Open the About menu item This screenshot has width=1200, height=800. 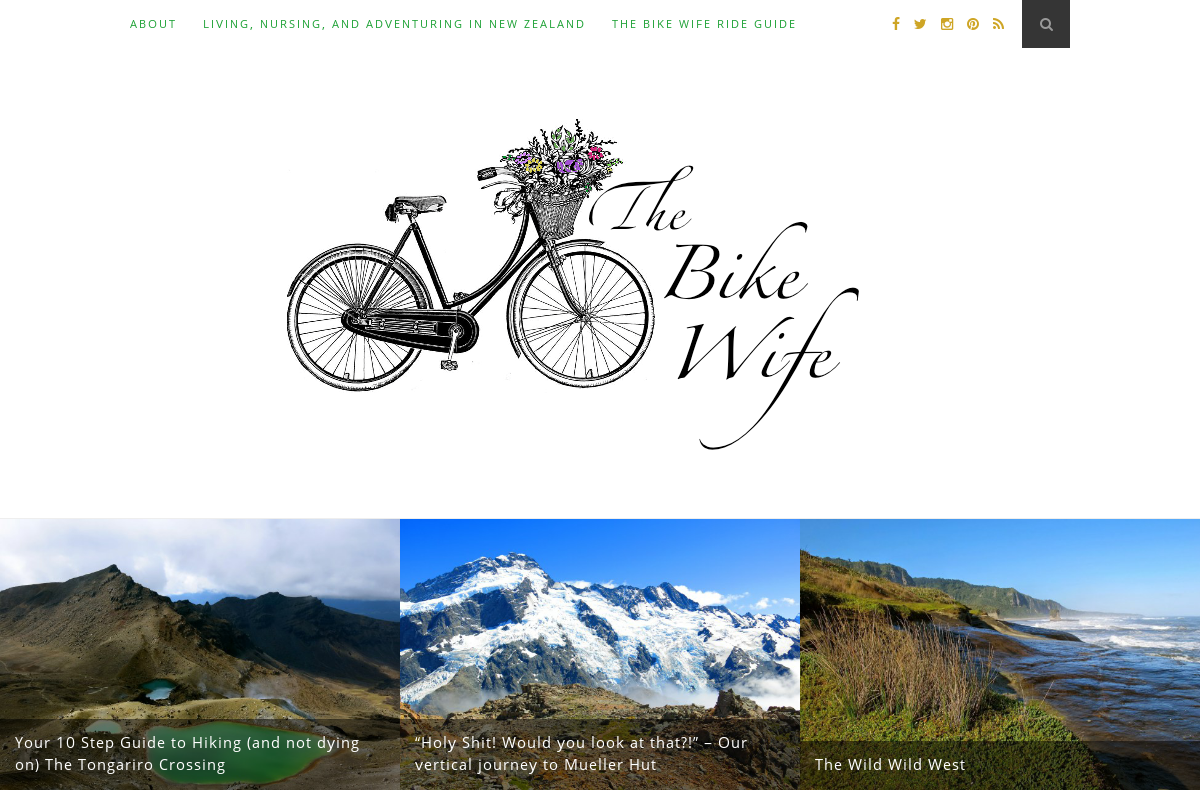click(153, 24)
